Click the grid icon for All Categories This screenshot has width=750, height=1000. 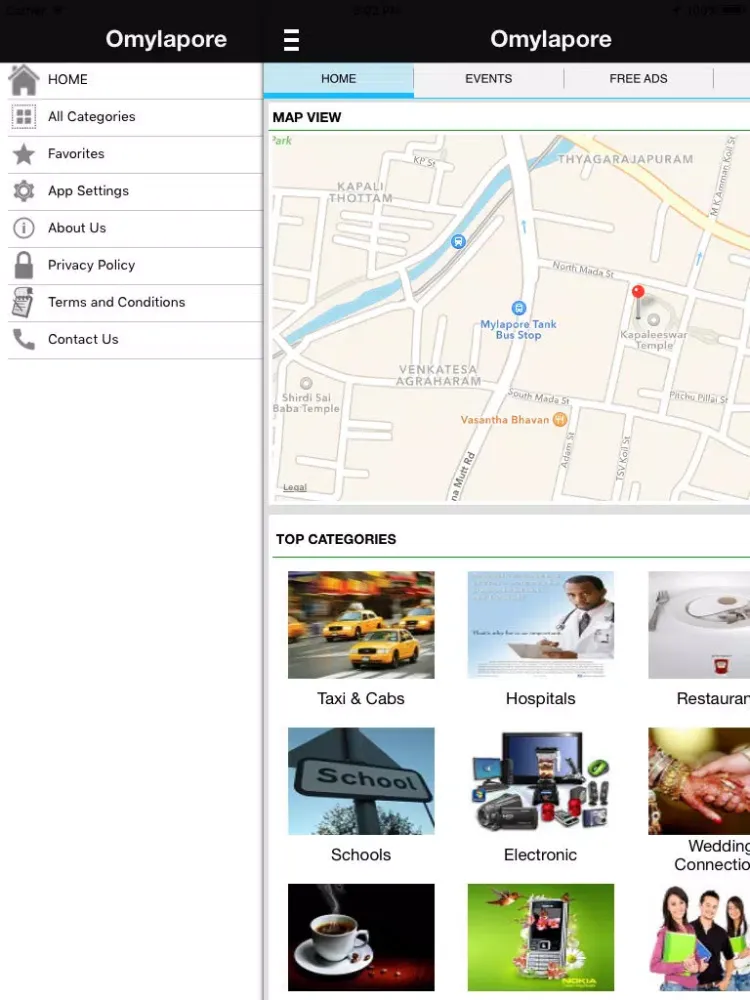[x=24, y=117]
